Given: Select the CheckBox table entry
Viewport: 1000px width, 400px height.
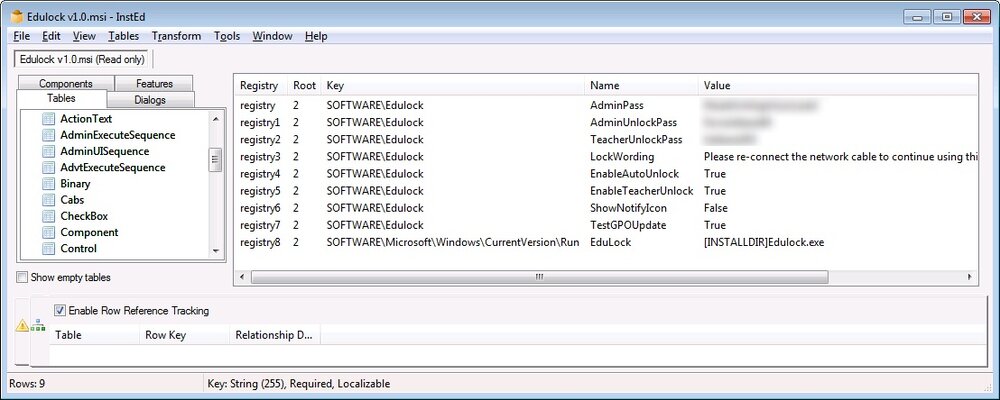Looking at the screenshot, I should coord(84,216).
